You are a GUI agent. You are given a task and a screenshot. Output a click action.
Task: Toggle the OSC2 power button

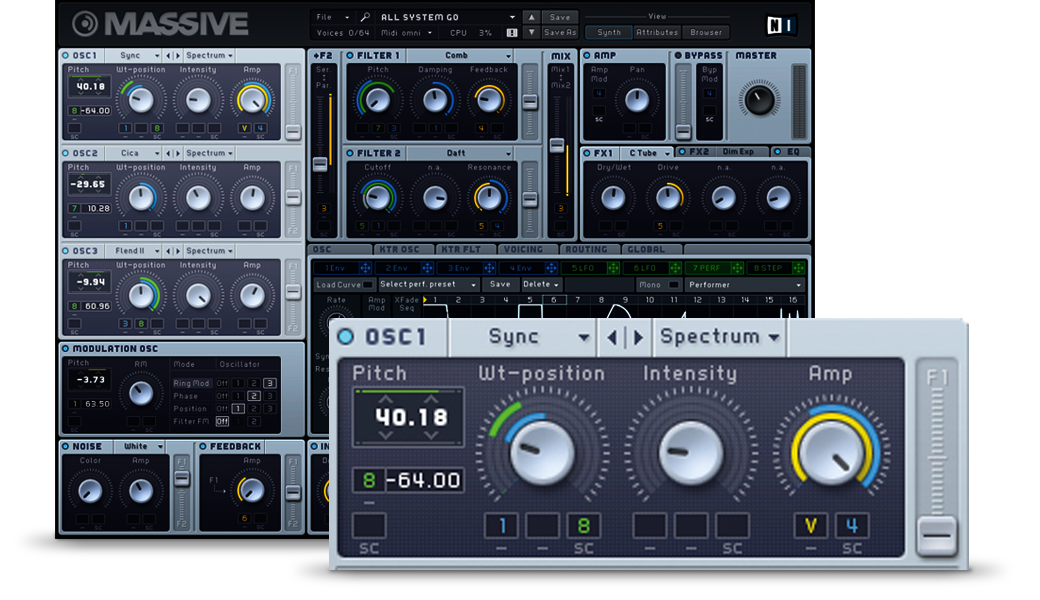coord(66,153)
